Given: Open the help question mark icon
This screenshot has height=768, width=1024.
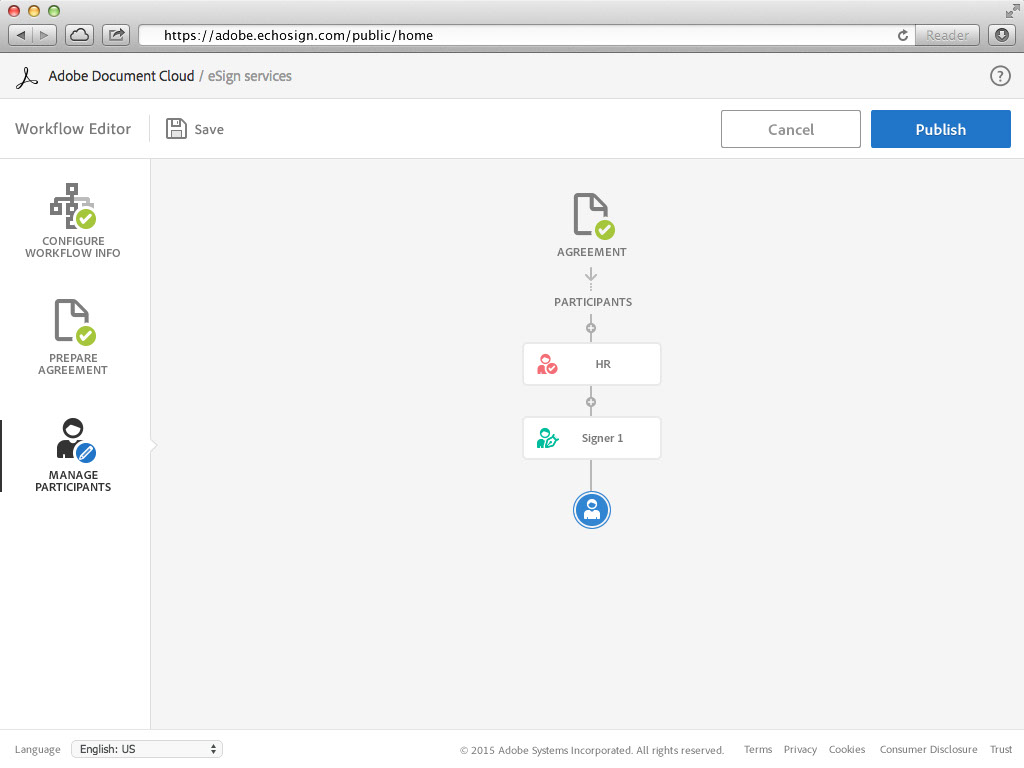Looking at the screenshot, I should coord(1000,76).
